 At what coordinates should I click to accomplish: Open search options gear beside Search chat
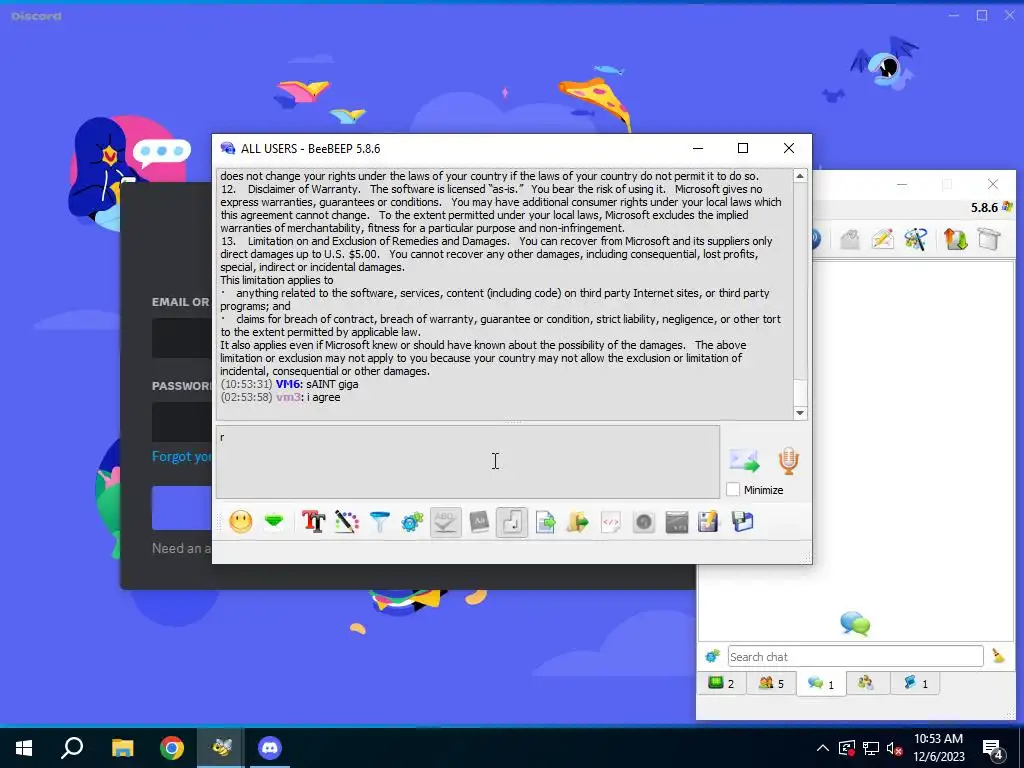[712, 656]
